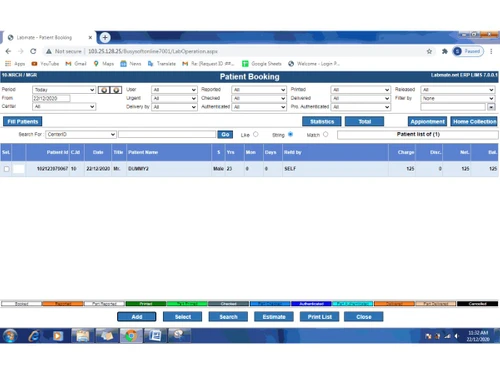Click the browser address bar URL
This screenshot has height=375, width=500.
153,51
